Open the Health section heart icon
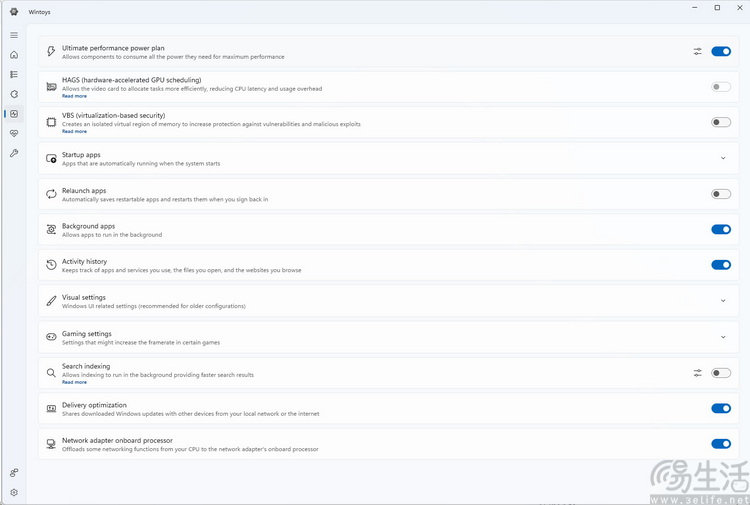 [x=14, y=133]
